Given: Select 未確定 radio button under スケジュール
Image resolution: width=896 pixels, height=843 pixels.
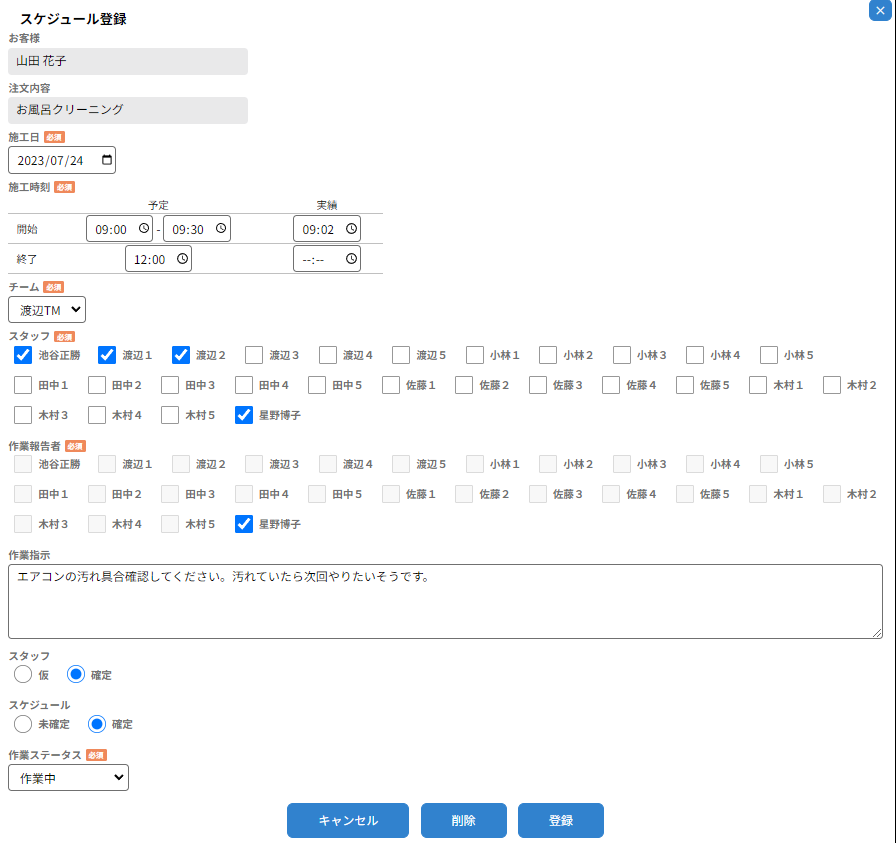Looking at the screenshot, I should pyautogui.click(x=23, y=724).
